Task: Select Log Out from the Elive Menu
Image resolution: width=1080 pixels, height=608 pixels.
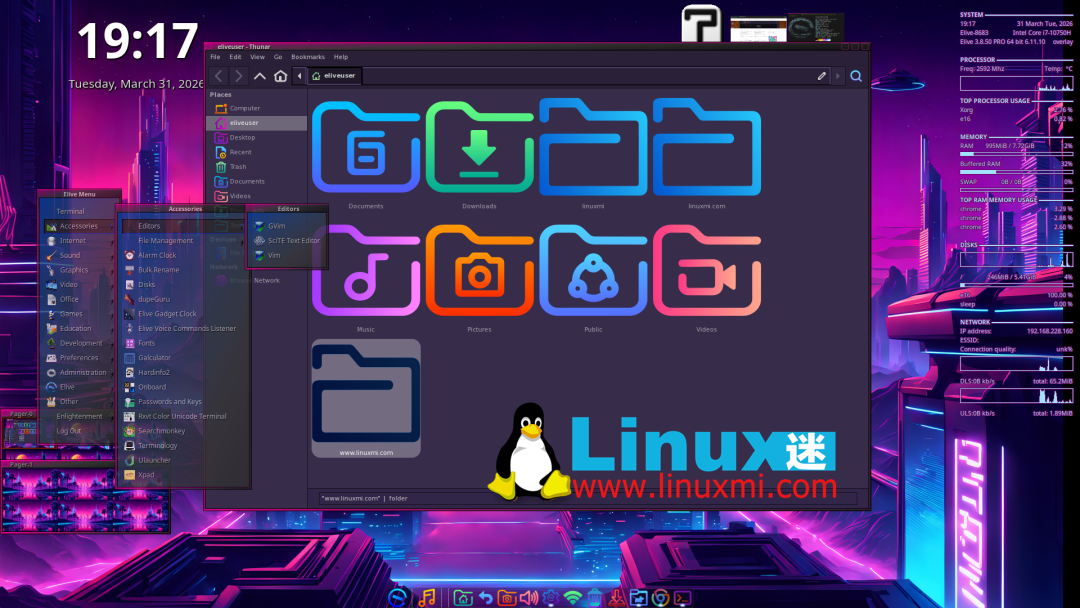Action: point(71,430)
